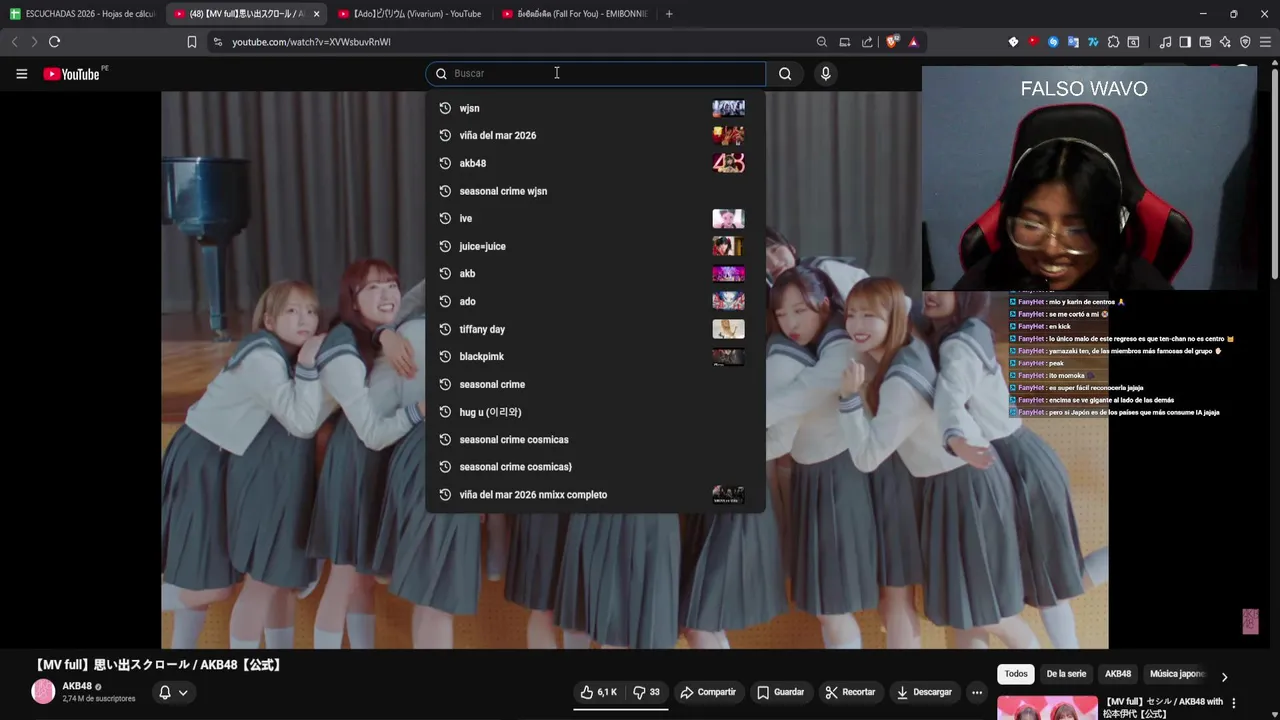Viewport: 1280px width, 720px height.
Task: Click the Compartir button
Action: click(x=708, y=692)
